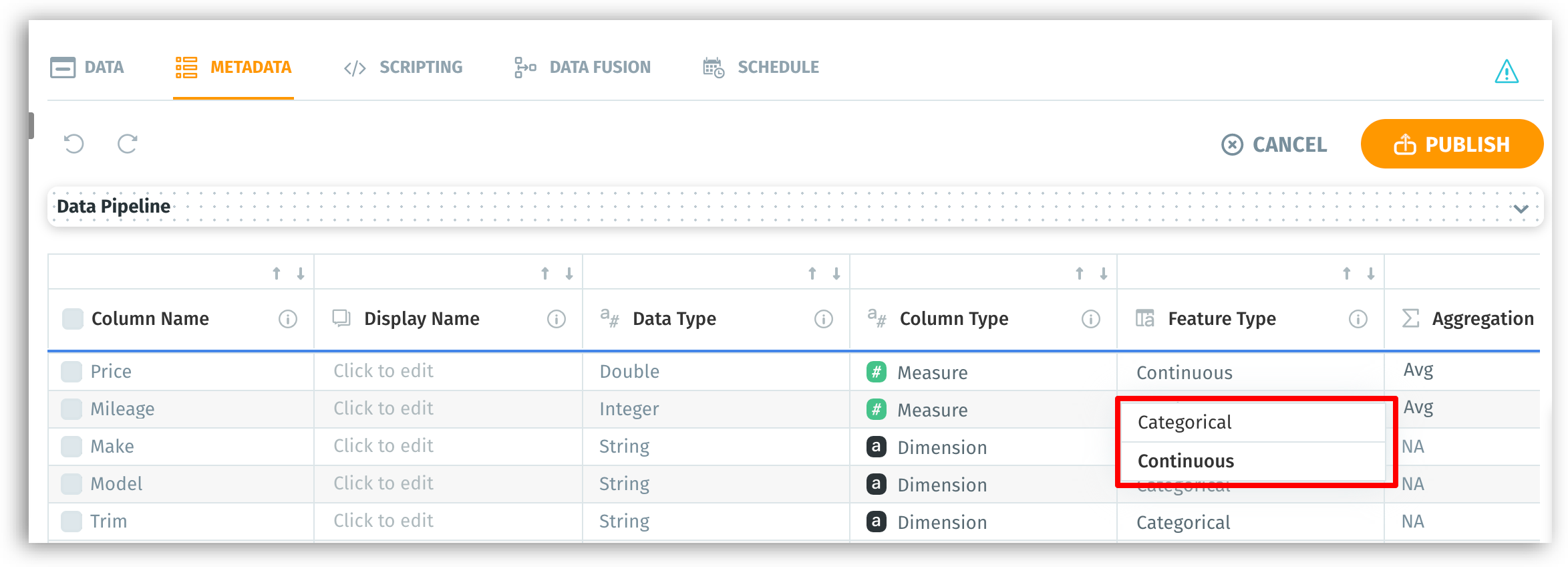This screenshot has height=567, width=1568.
Task: Click the undo arrow icon
Action: pos(73,144)
